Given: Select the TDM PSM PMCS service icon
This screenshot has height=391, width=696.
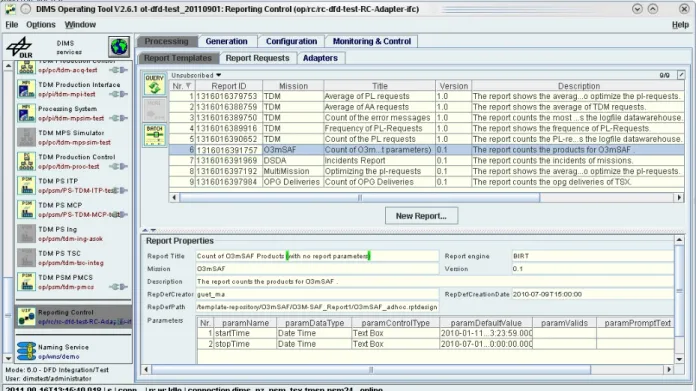Looking at the screenshot, I should (26, 281).
